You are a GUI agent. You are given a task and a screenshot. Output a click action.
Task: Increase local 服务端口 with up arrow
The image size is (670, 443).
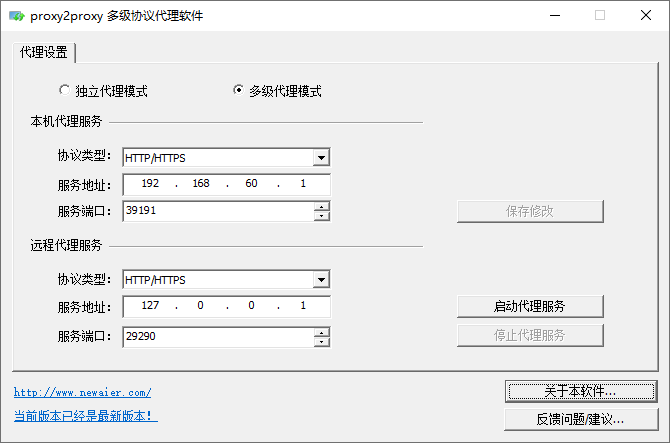[321, 207]
